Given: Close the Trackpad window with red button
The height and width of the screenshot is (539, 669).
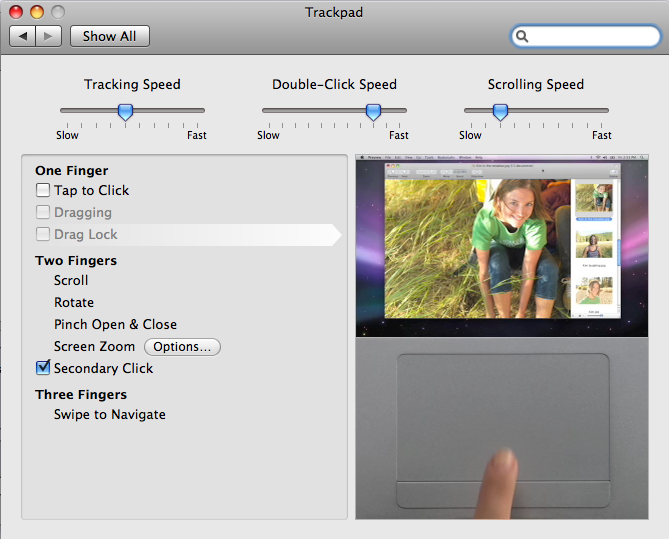Looking at the screenshot, I should (16, 12).
